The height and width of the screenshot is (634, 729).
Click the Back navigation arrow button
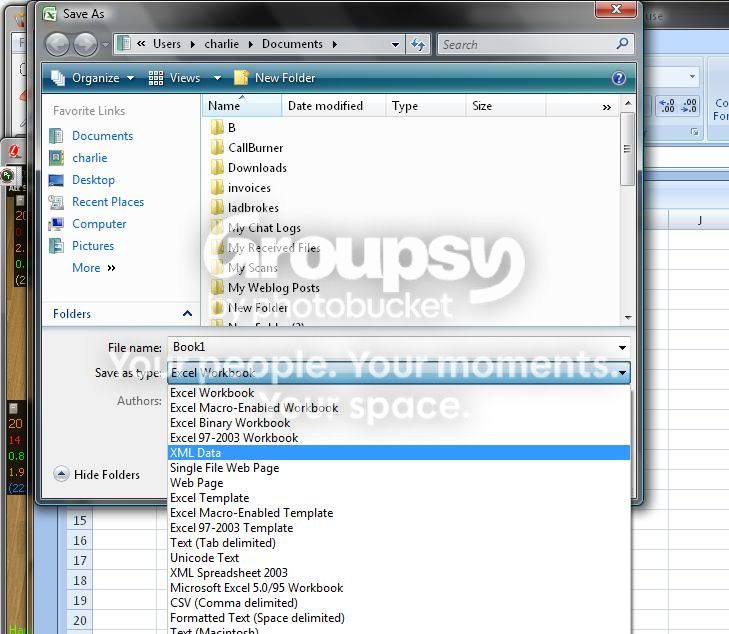pyautogui.click(x=57, y=45)
